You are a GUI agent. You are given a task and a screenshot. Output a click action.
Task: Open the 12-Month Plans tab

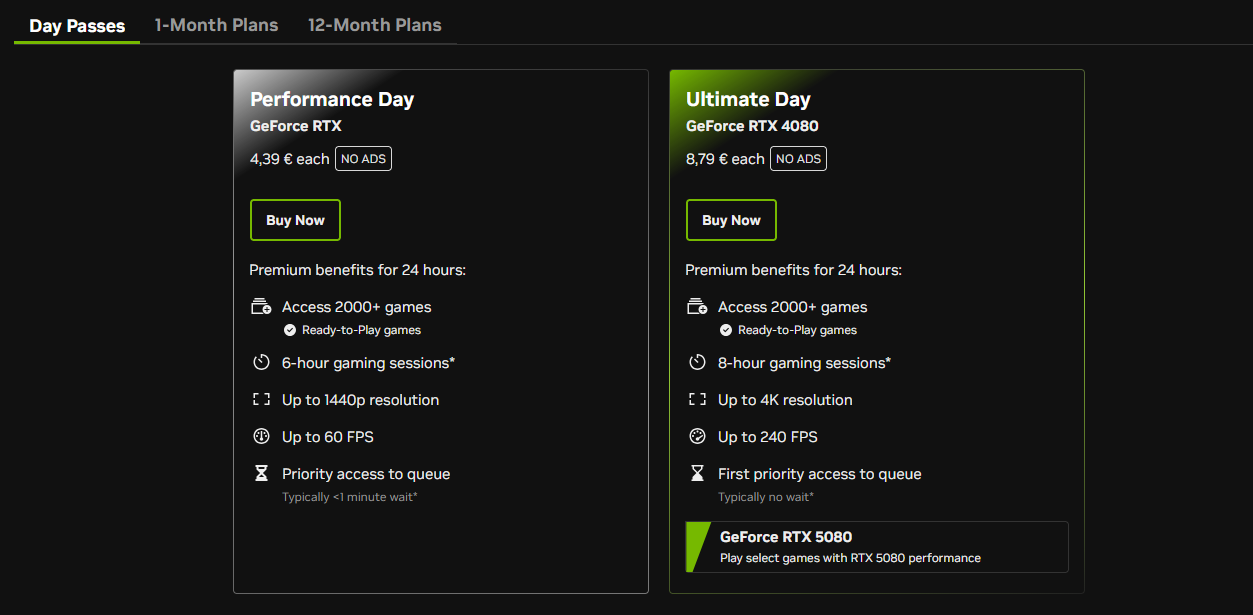[x=374, y=25]
